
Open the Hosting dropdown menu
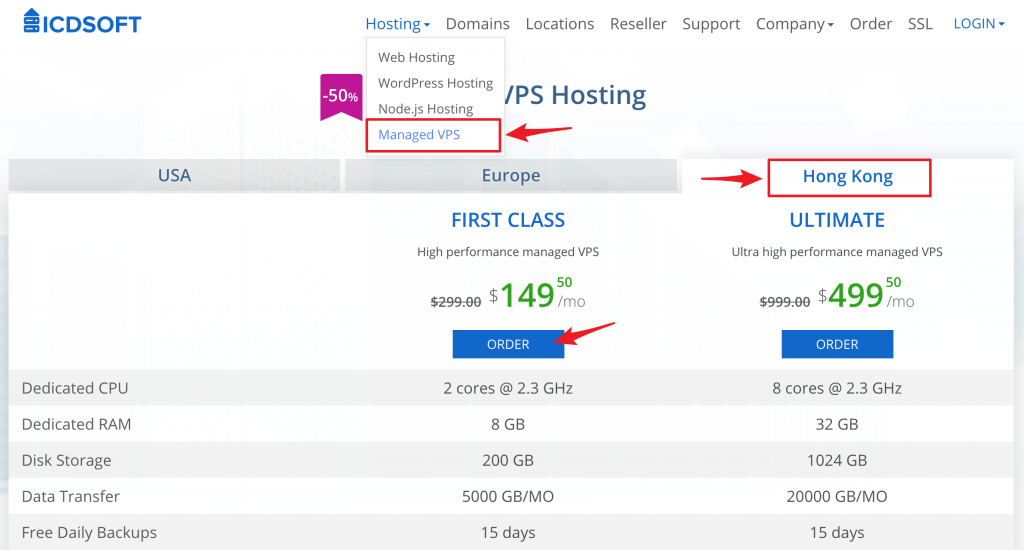(x=397, y=24)
